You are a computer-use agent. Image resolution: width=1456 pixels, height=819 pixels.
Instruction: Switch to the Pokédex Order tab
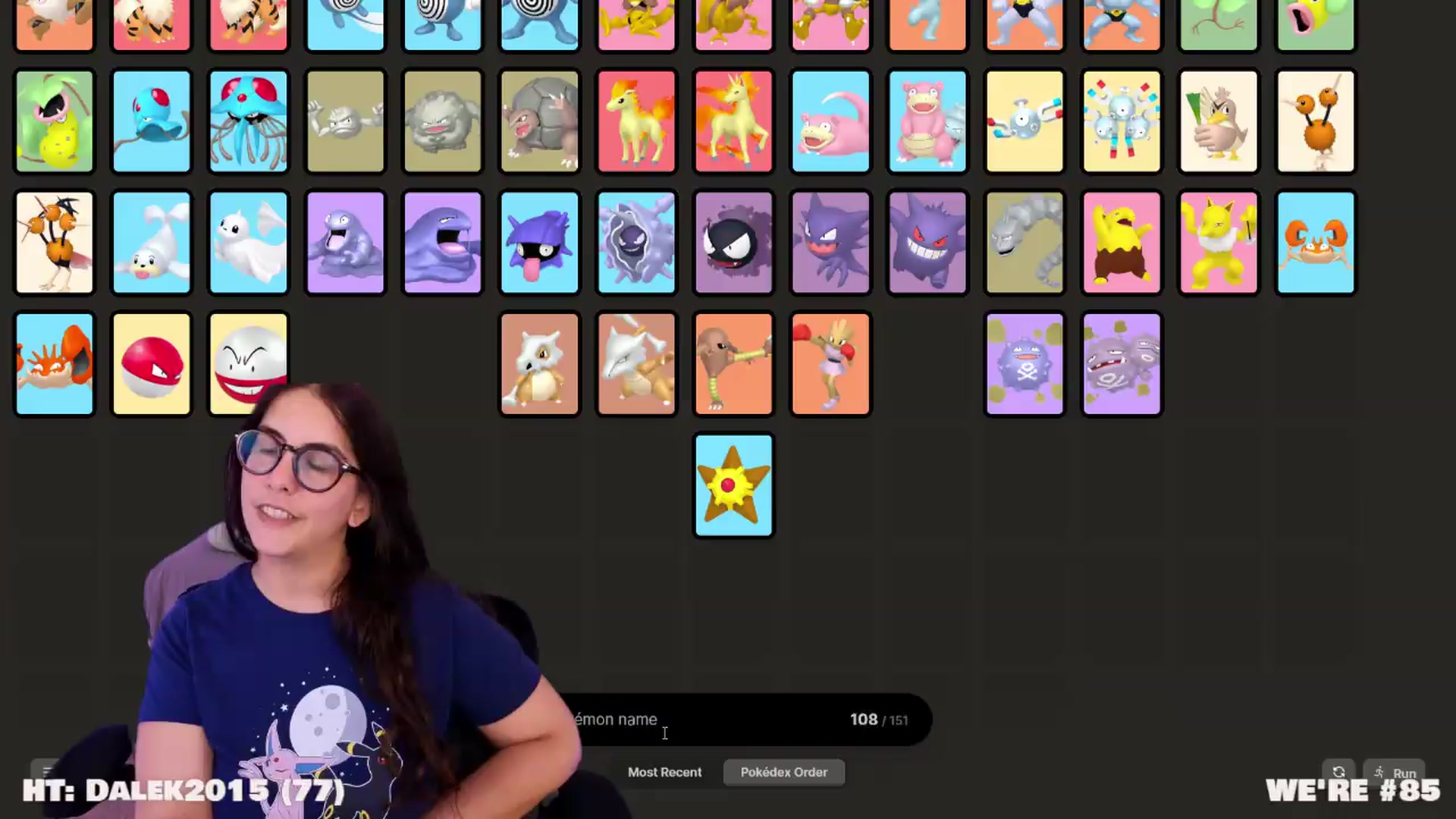click(784, 772)
